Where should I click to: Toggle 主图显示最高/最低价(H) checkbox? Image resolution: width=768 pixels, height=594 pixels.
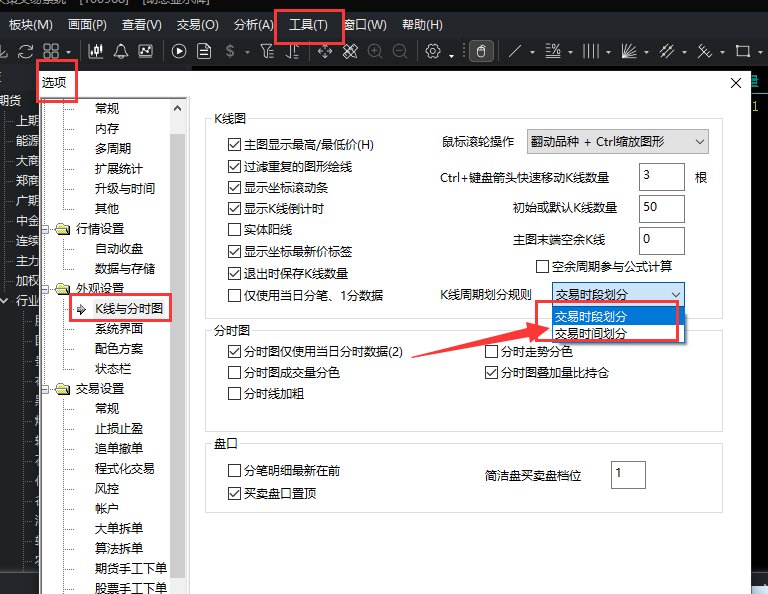[234, 144]
